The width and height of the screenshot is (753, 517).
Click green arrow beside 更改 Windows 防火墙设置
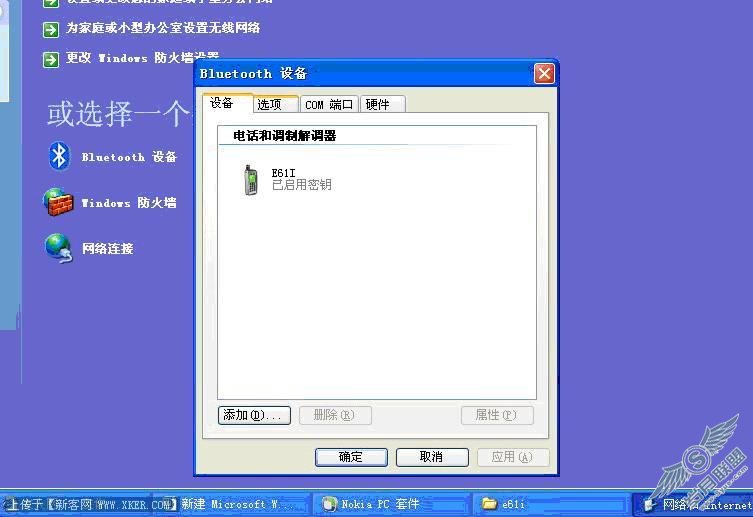tap(51, 59)
